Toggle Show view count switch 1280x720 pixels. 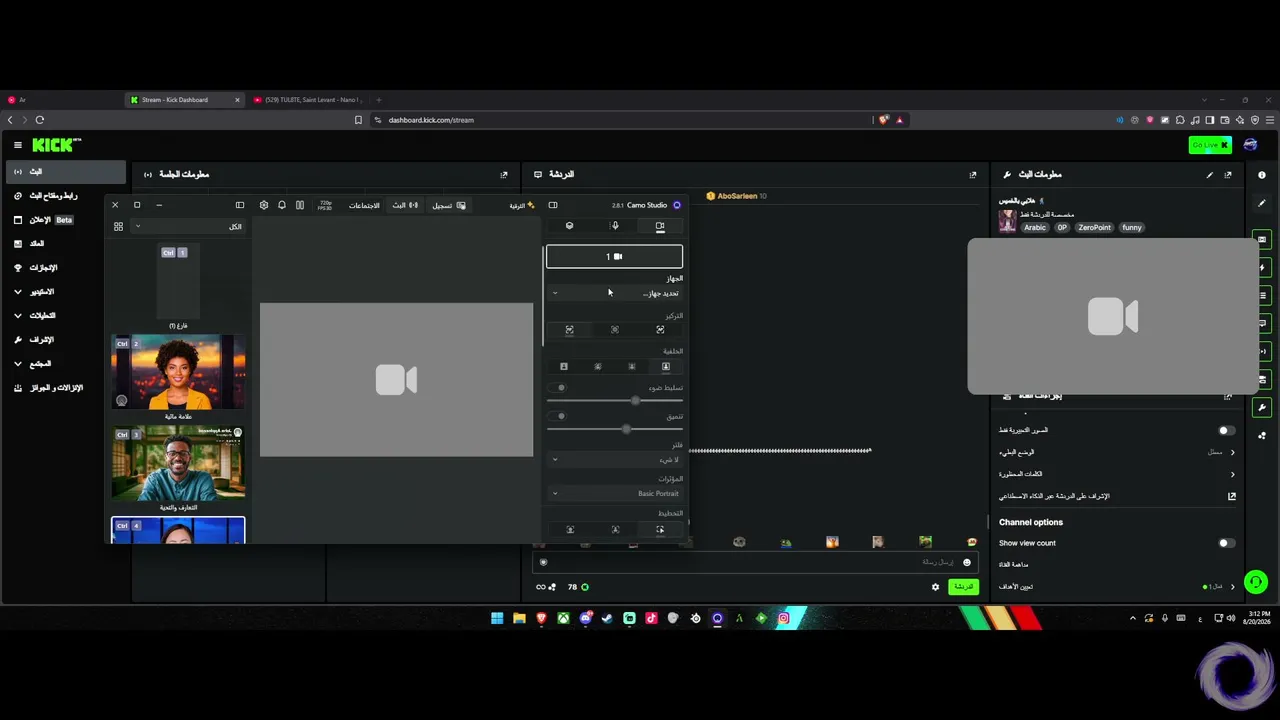(1226, 543)
